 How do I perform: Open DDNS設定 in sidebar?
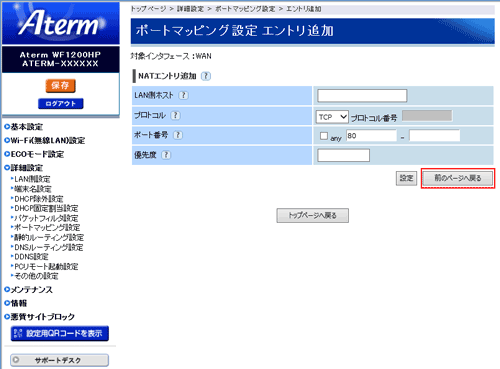[30, 257]
